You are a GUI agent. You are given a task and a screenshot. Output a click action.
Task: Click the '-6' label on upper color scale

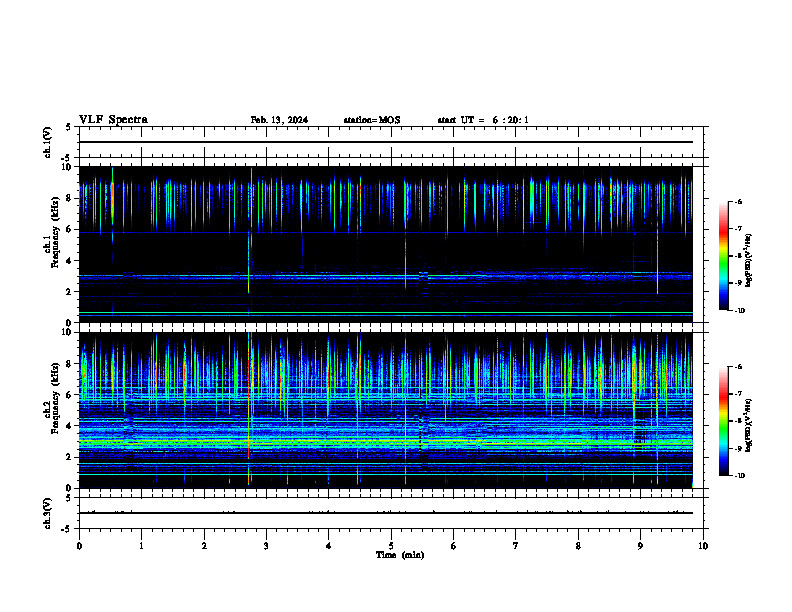[738, 201]
